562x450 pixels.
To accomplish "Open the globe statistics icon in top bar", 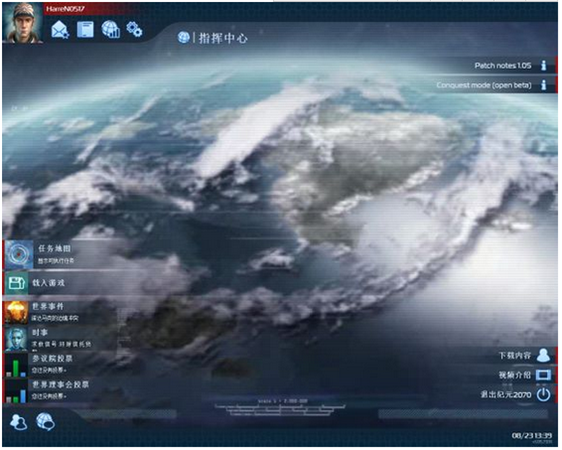I will [111, 29].
